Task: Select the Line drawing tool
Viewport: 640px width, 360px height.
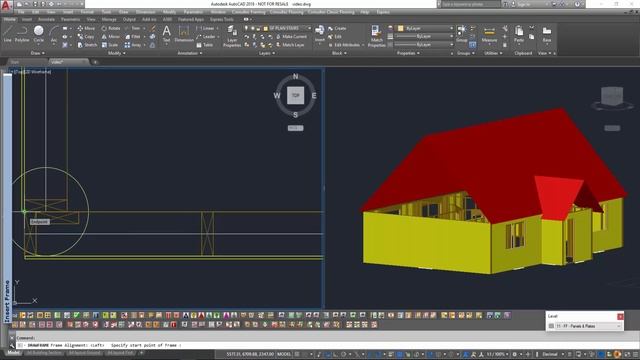Action: [8, 34]
